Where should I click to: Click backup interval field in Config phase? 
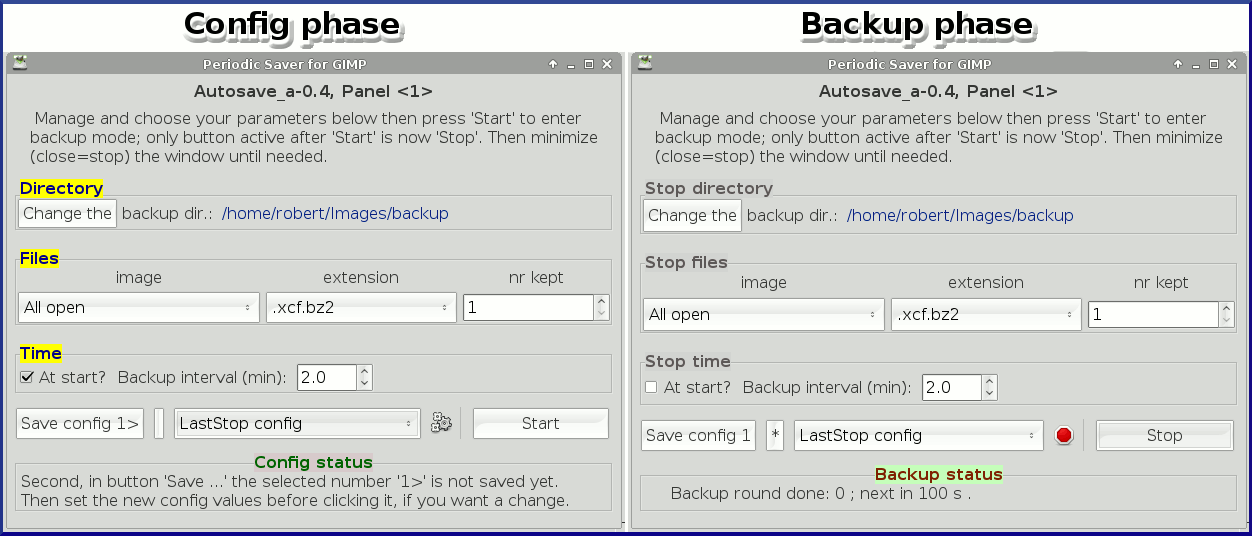coord(327,377)
